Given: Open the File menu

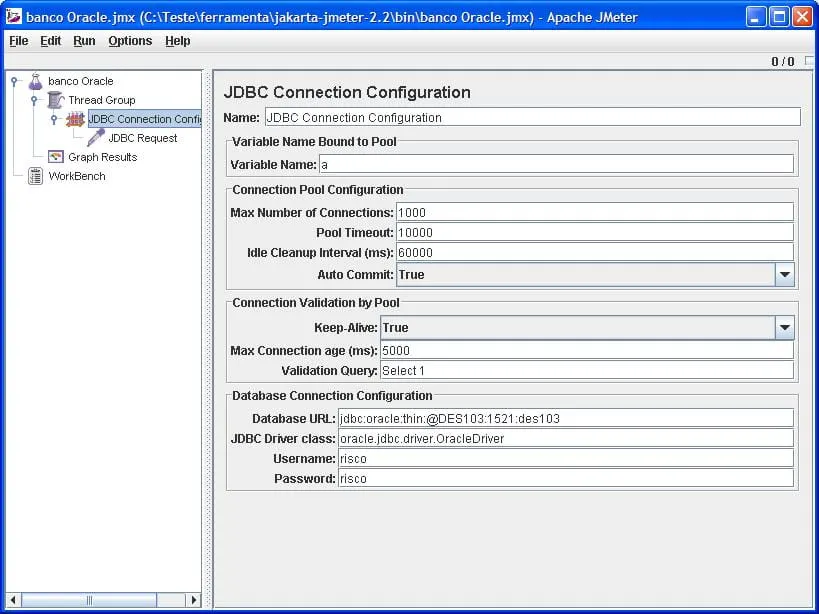Looking at the screenshot, I should (19, 41).
